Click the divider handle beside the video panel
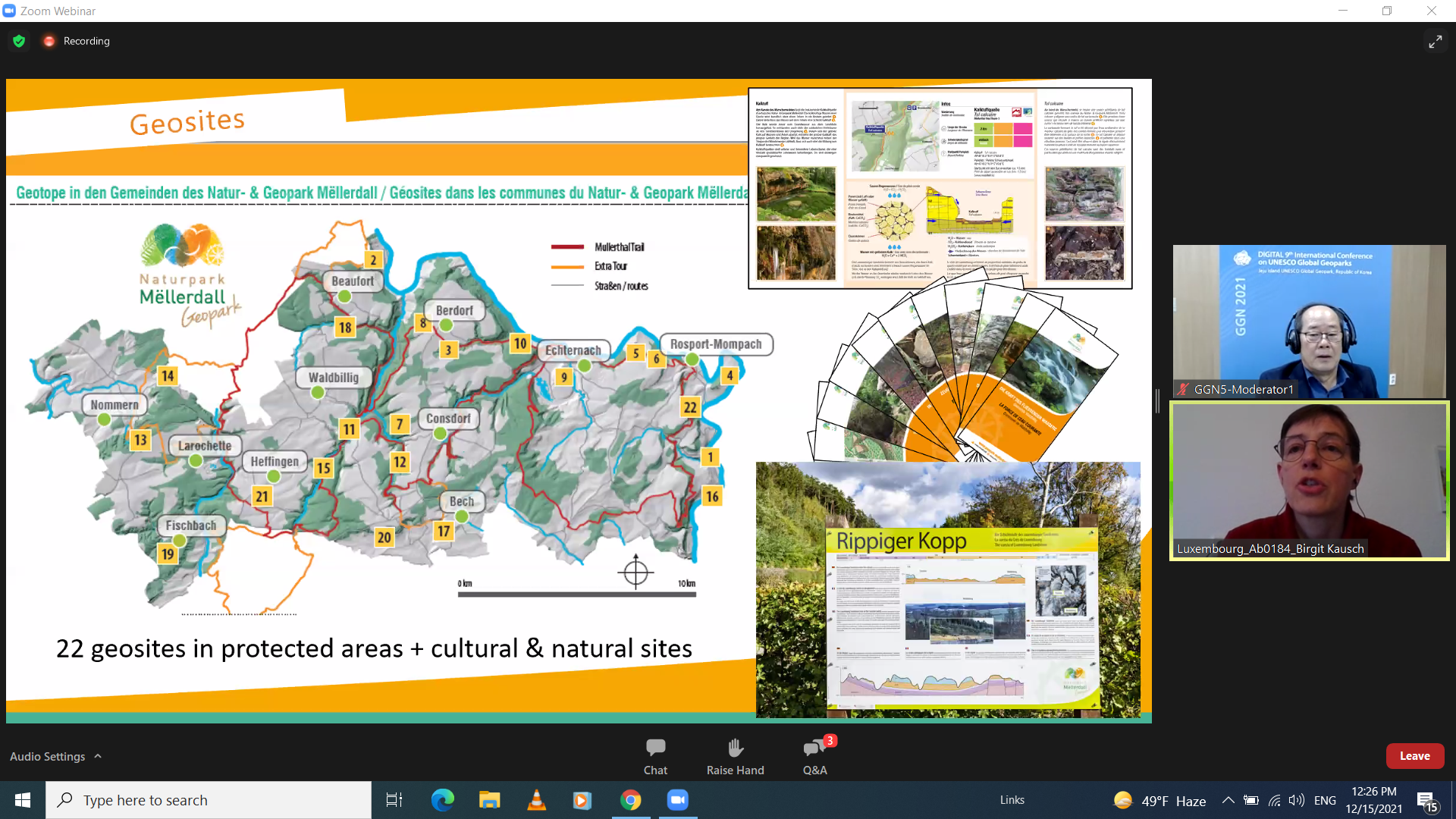1456x819 pixels. click(x=1157, y=401)
